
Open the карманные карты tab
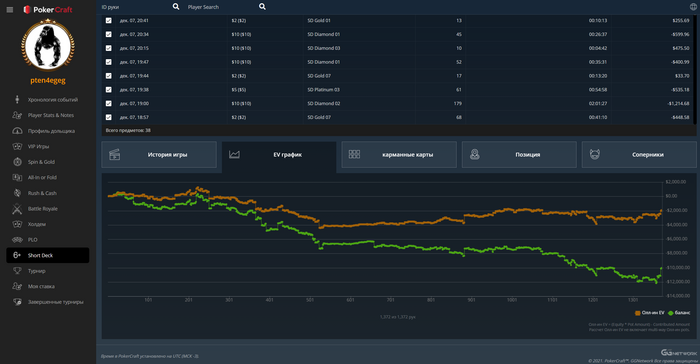point(399,155)
